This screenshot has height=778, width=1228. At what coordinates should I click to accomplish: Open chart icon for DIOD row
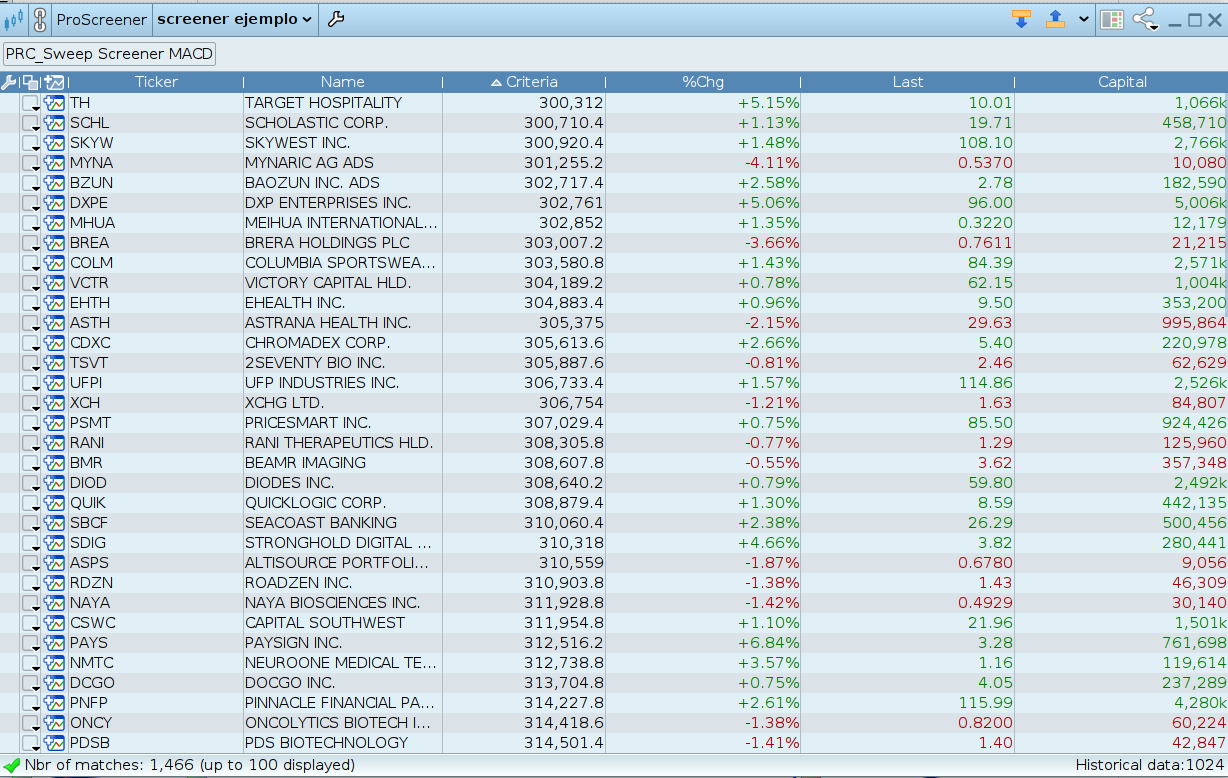pyautogui.click(x=55, y=483)
